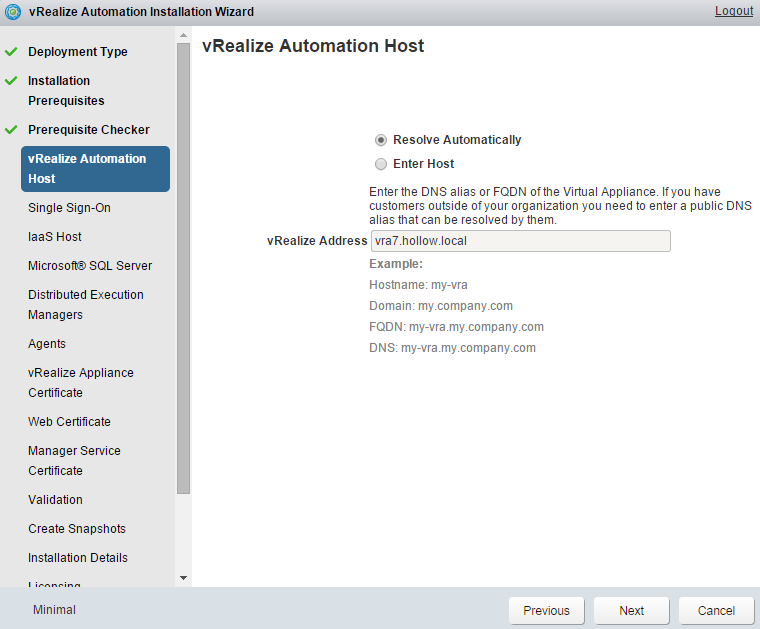Select the Microsoft SQL Server step

click(90, 266)
